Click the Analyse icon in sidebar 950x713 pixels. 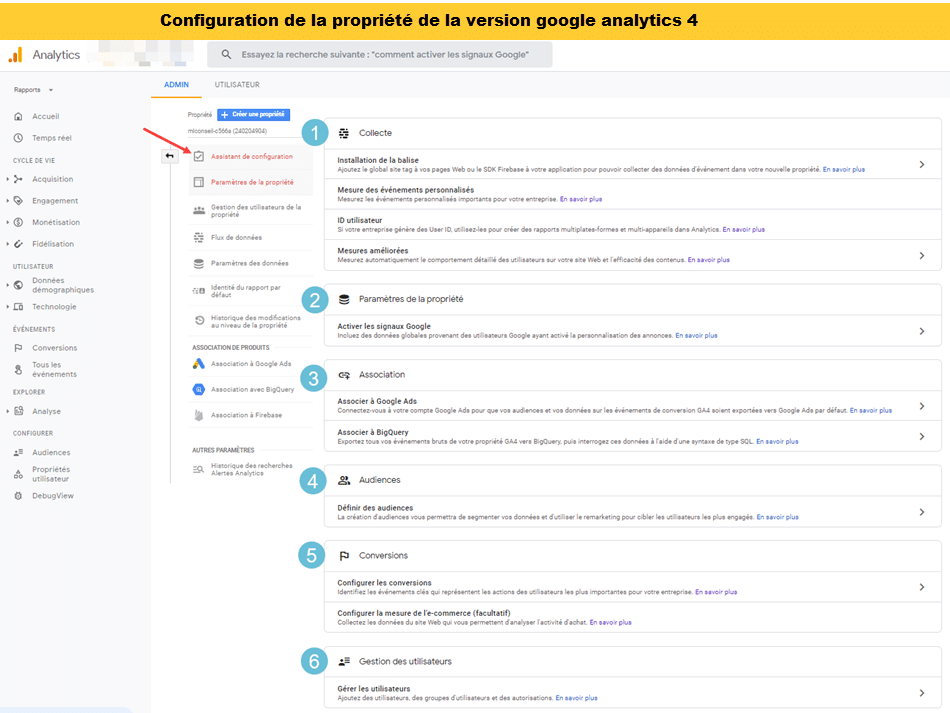click(18, 411)
